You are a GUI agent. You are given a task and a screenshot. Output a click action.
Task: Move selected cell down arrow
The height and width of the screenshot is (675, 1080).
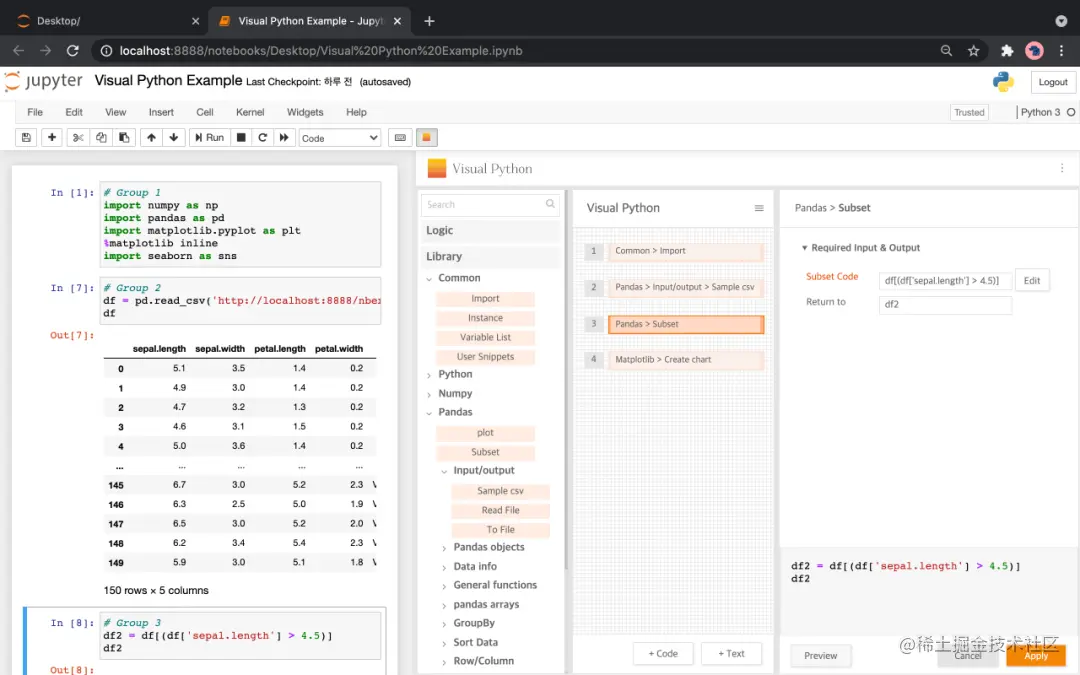coord(174,138)
